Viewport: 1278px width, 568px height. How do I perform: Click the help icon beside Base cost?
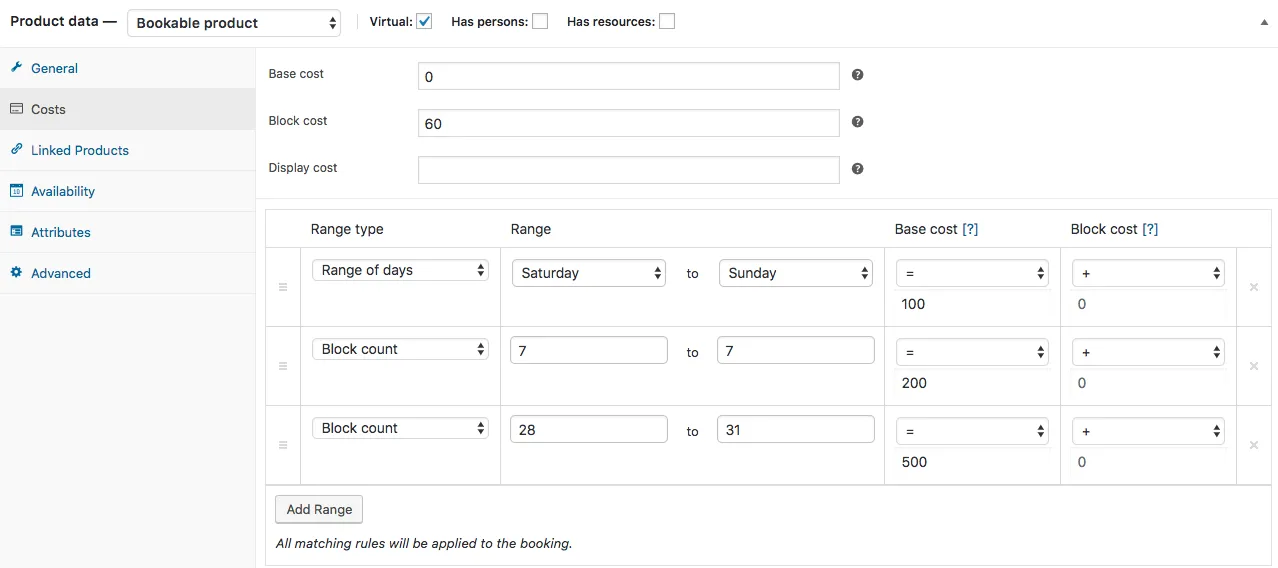857,75
